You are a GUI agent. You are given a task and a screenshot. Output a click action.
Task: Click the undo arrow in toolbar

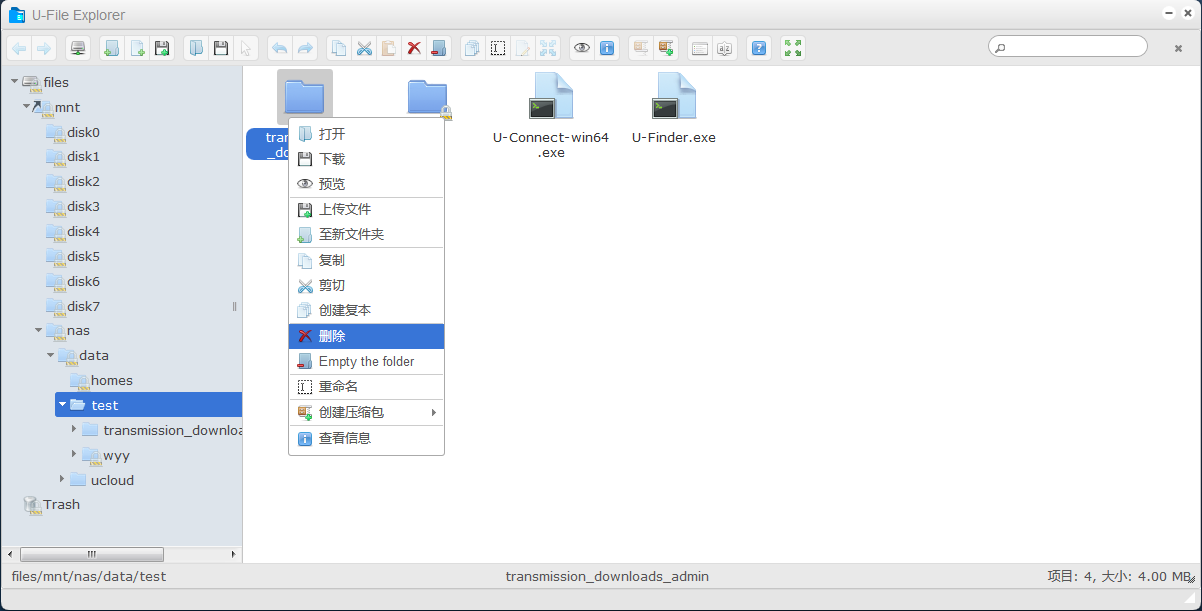point(280,48)
